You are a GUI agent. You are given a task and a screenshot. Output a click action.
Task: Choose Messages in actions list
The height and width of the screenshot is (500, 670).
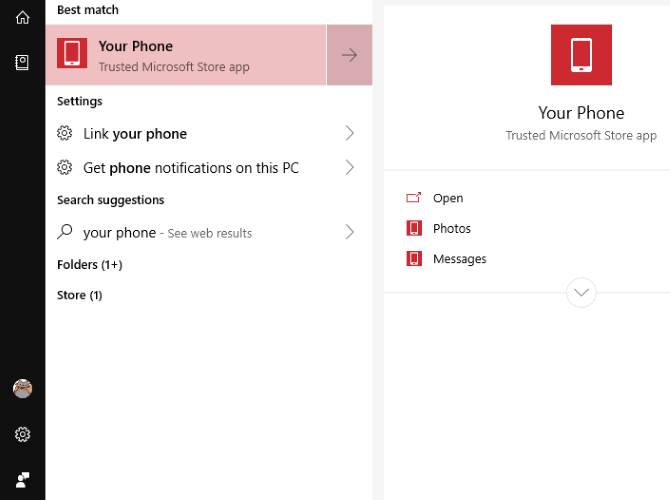[459, 259]
